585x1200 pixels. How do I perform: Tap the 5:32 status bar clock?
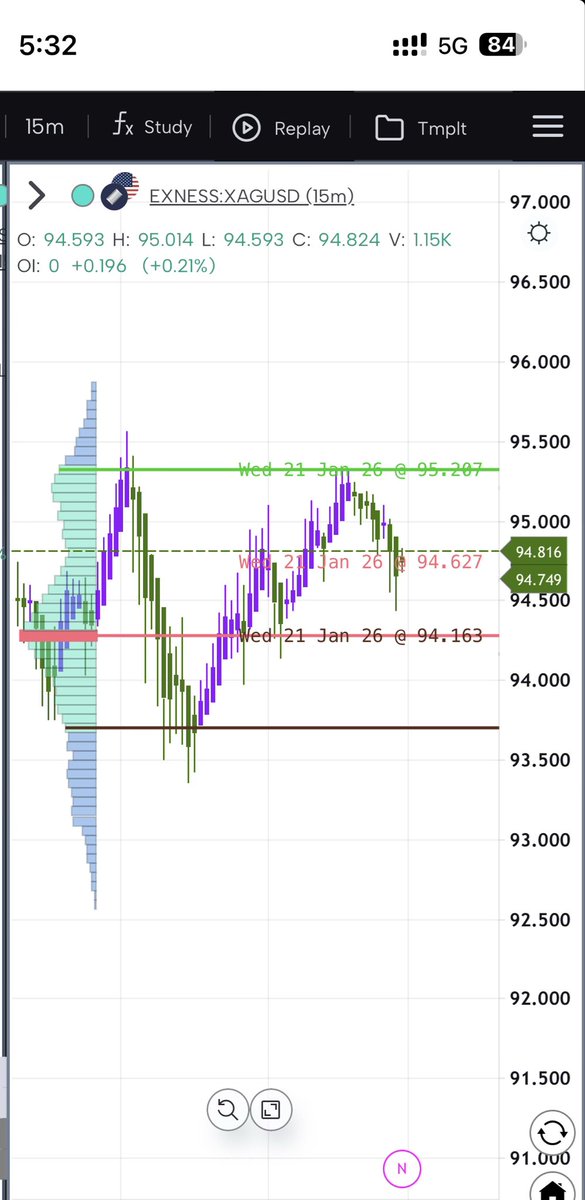click(48, 45)
